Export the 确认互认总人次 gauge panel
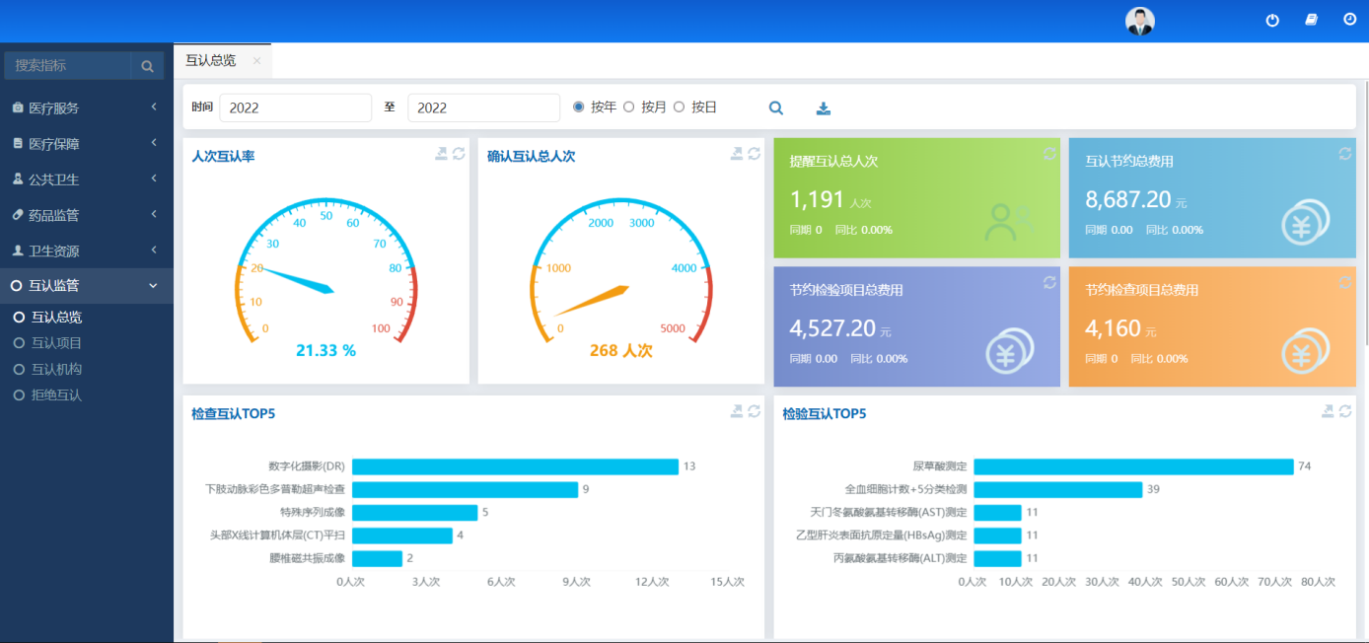Image resolution: width=1369 pixels, height=643 pixels. (737, 154)
